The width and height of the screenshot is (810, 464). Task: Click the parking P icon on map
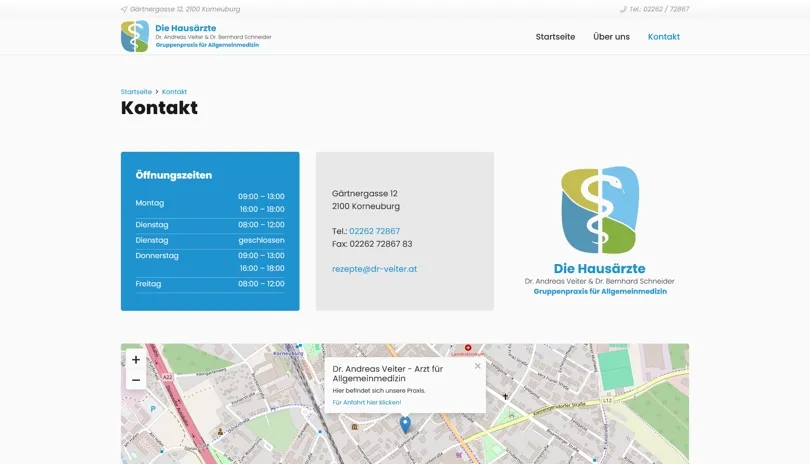click(153, 409)
